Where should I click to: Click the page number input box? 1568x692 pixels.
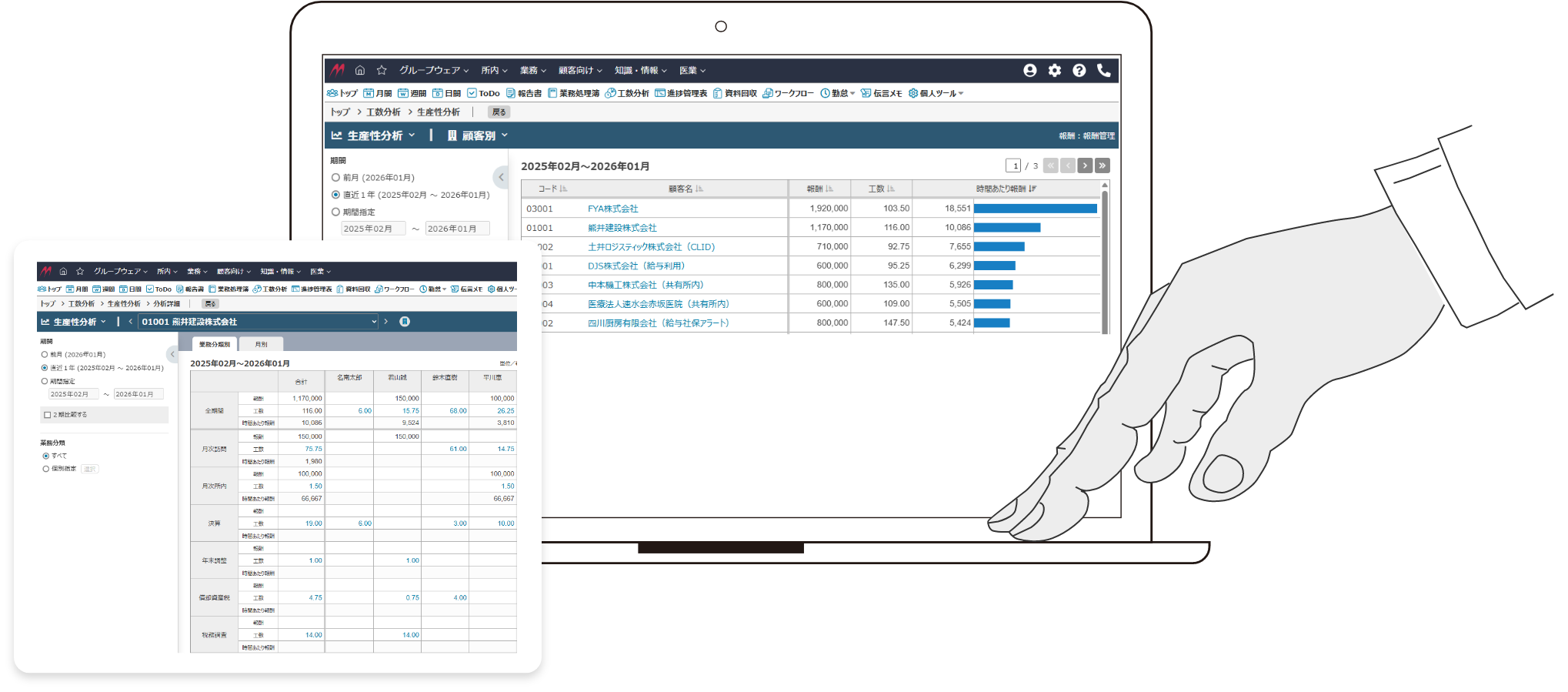click(1013, 165)
